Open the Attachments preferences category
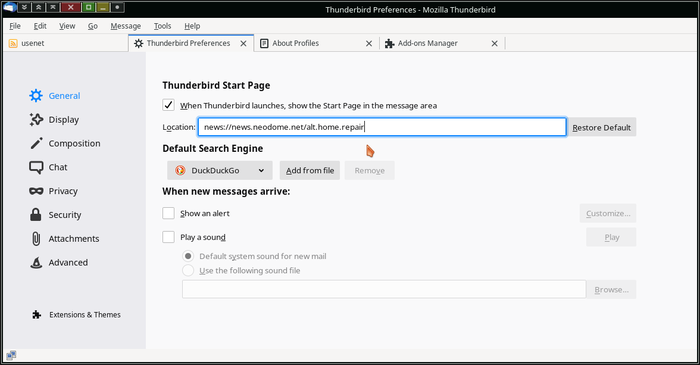Image resolution: width=700 pixels, height=365 pixels. pos(74,239)
